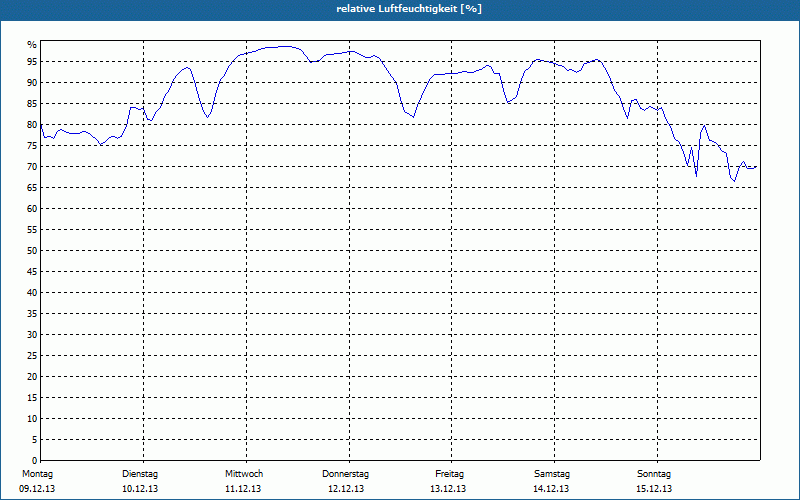Click the date '13.12.13'
This screenshot has width=800, height=500.
tap(448, 489)
